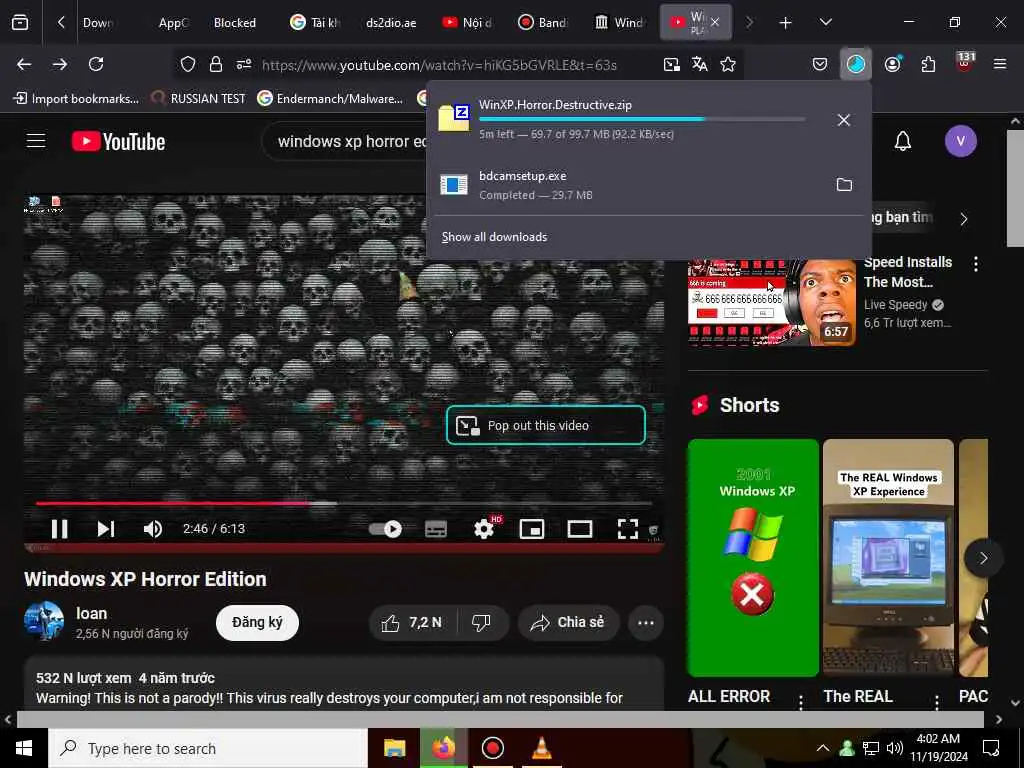Open Firefox account icon
The height and width of the screenshot is (768, 1024).
892,64
